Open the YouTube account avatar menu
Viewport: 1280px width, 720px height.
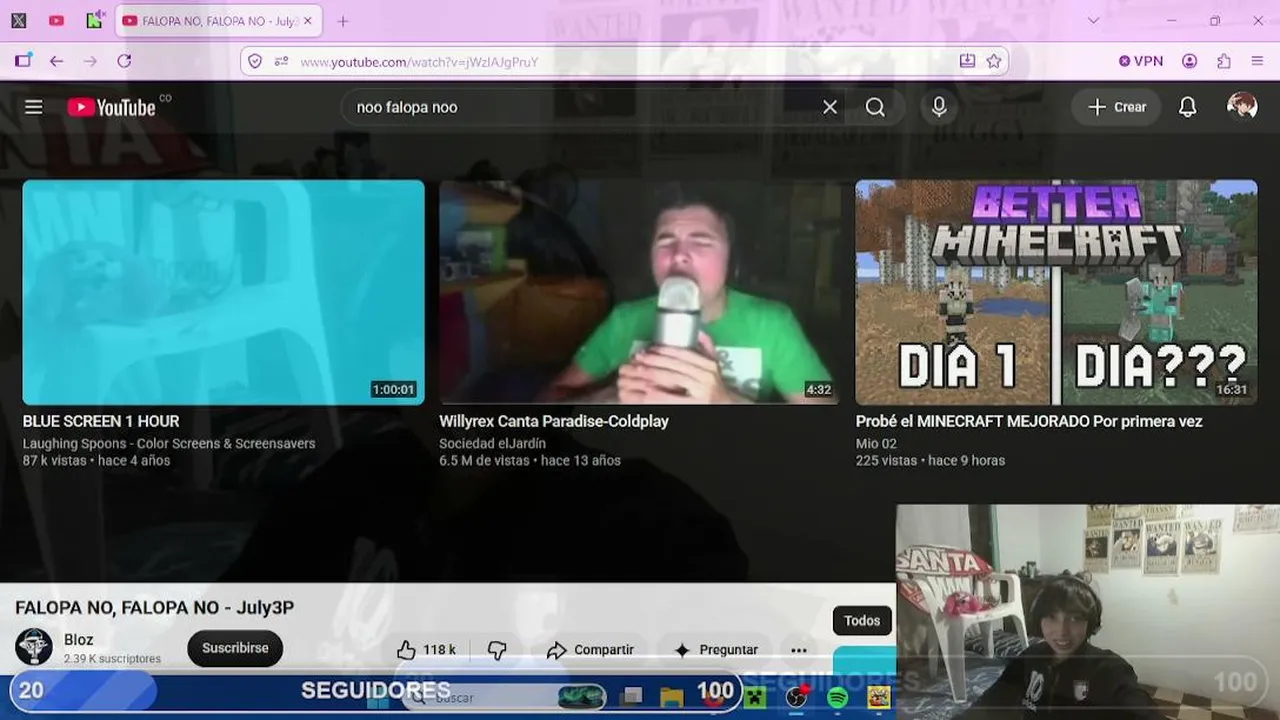[x=1242, y=107]
